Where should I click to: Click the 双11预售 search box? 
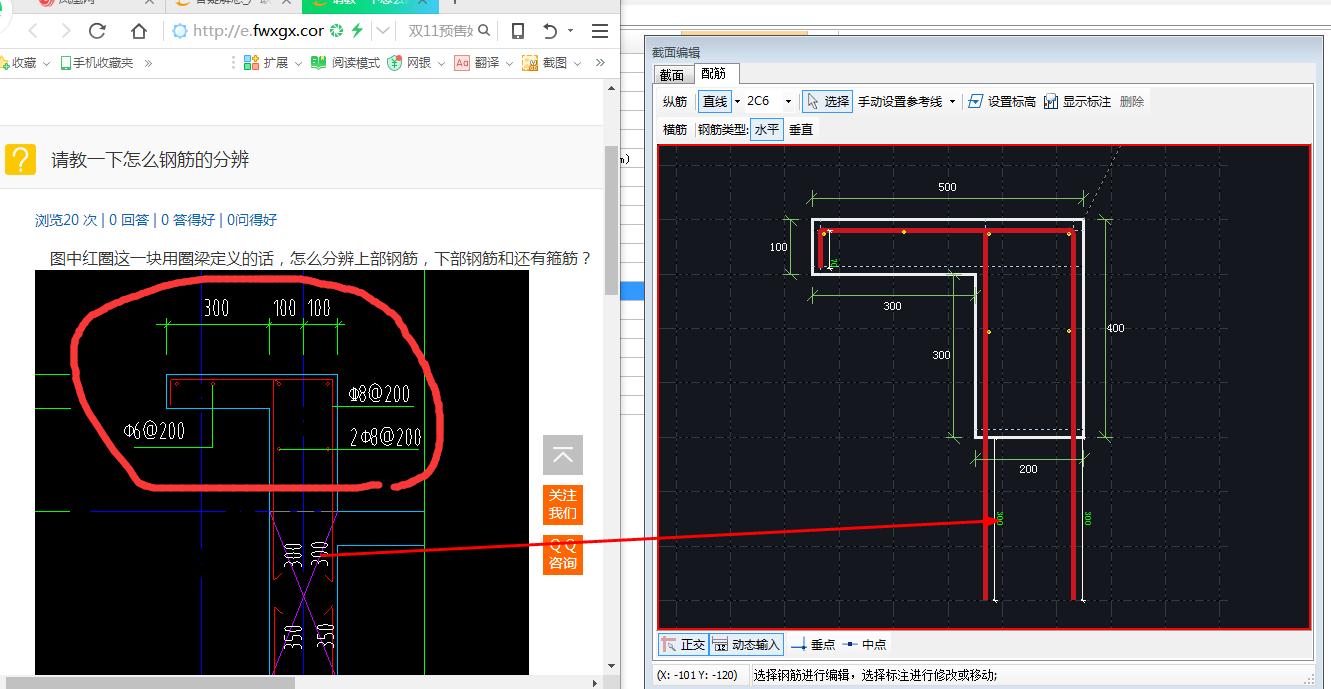pos(441,31)
